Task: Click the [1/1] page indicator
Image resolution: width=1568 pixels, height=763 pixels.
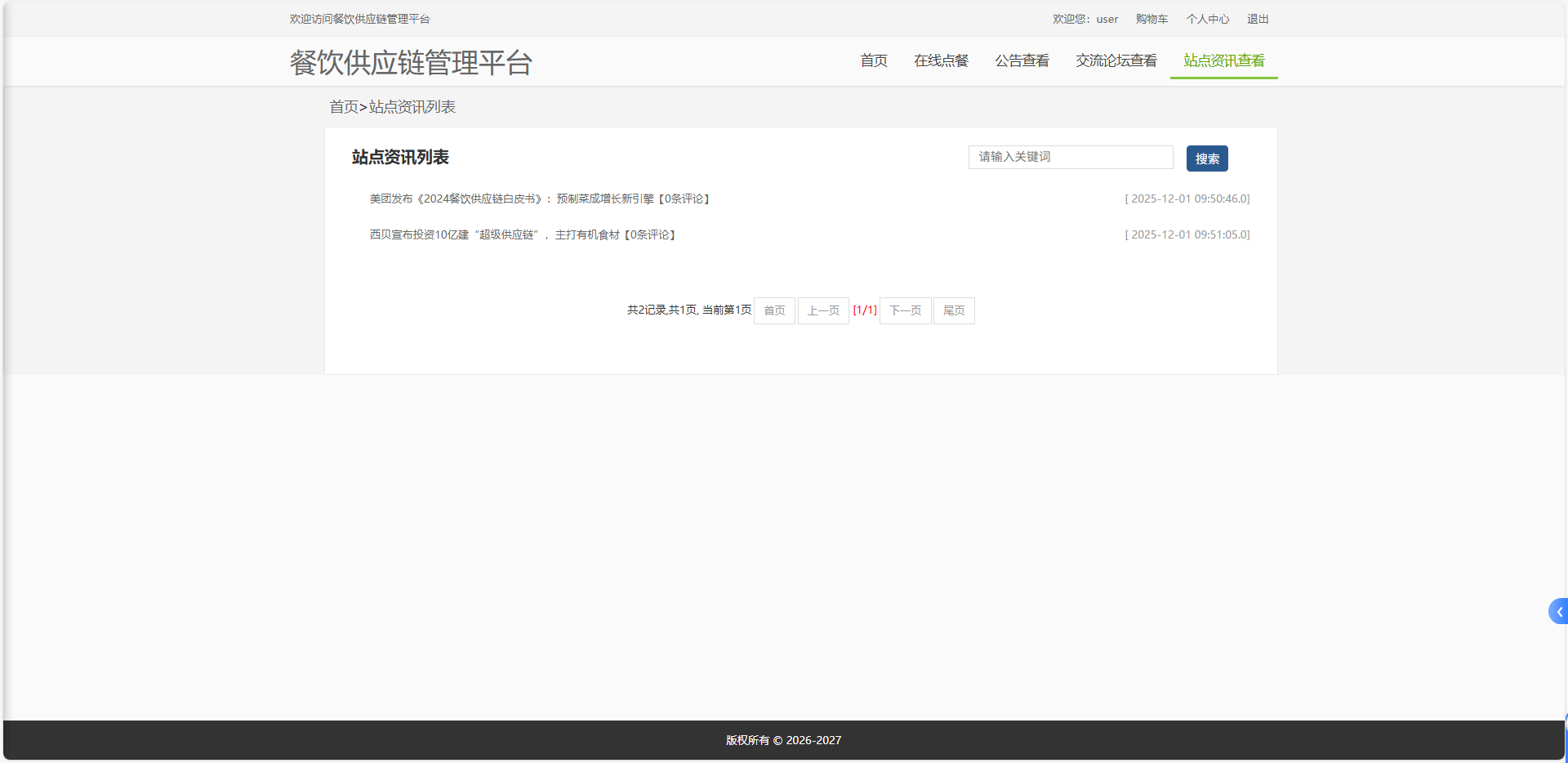Action: 865,310
